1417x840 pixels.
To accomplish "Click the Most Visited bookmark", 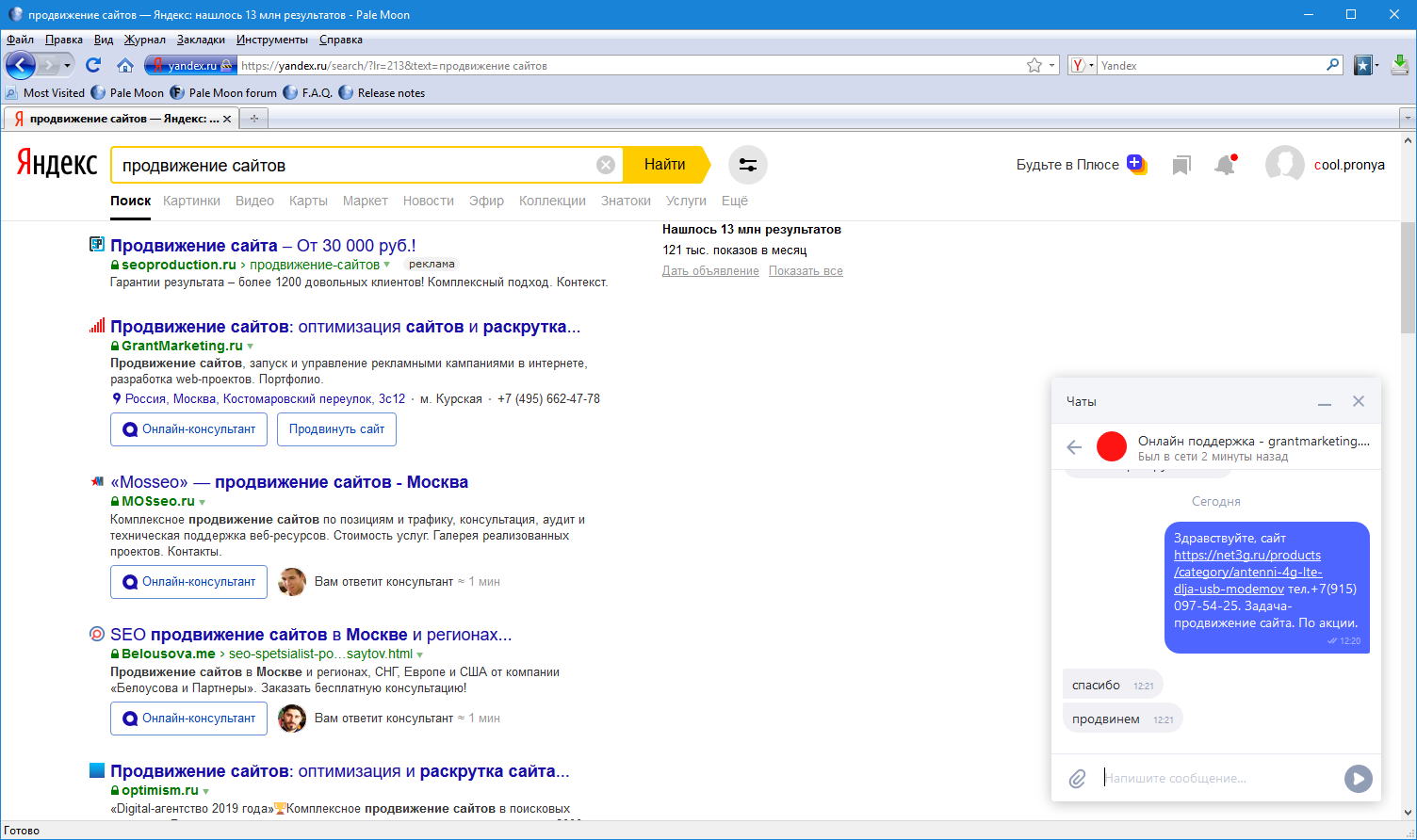I will [44, 92].
